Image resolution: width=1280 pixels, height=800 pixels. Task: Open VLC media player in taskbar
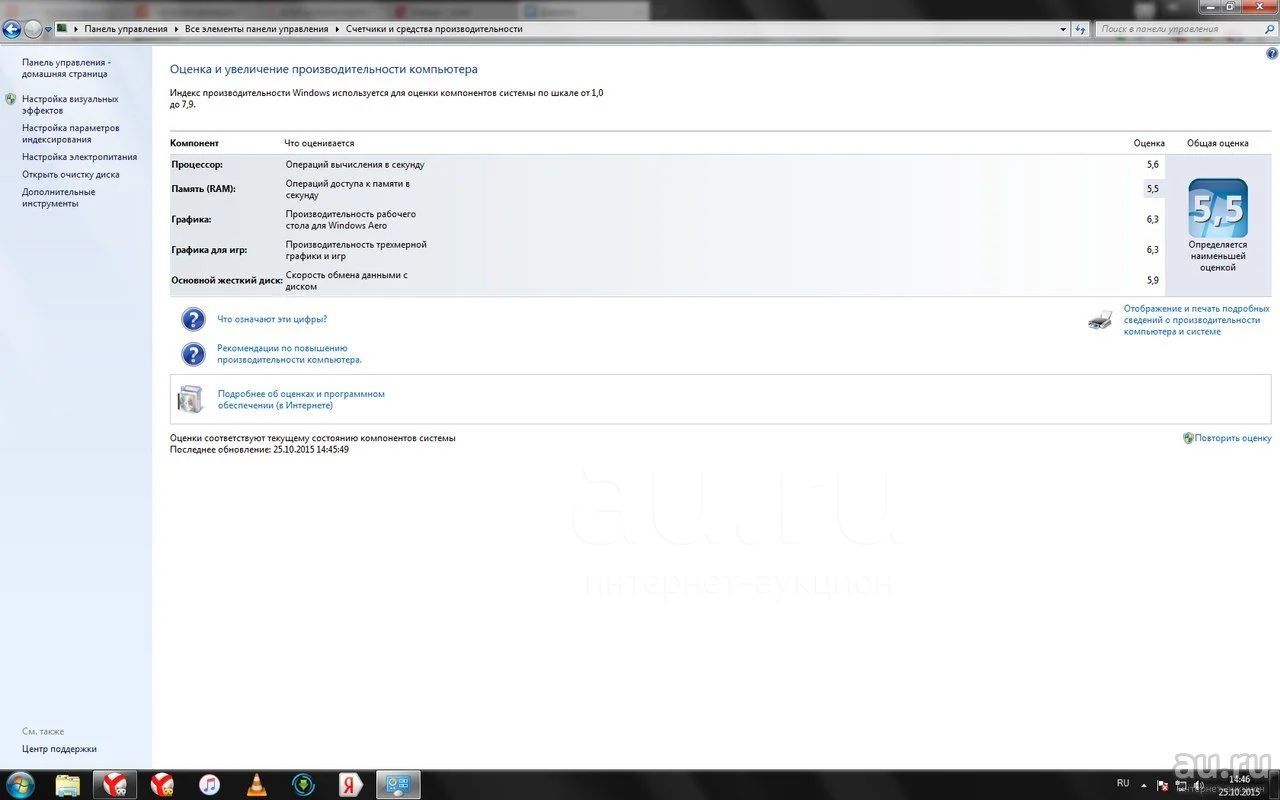click(x=257, y=784)
